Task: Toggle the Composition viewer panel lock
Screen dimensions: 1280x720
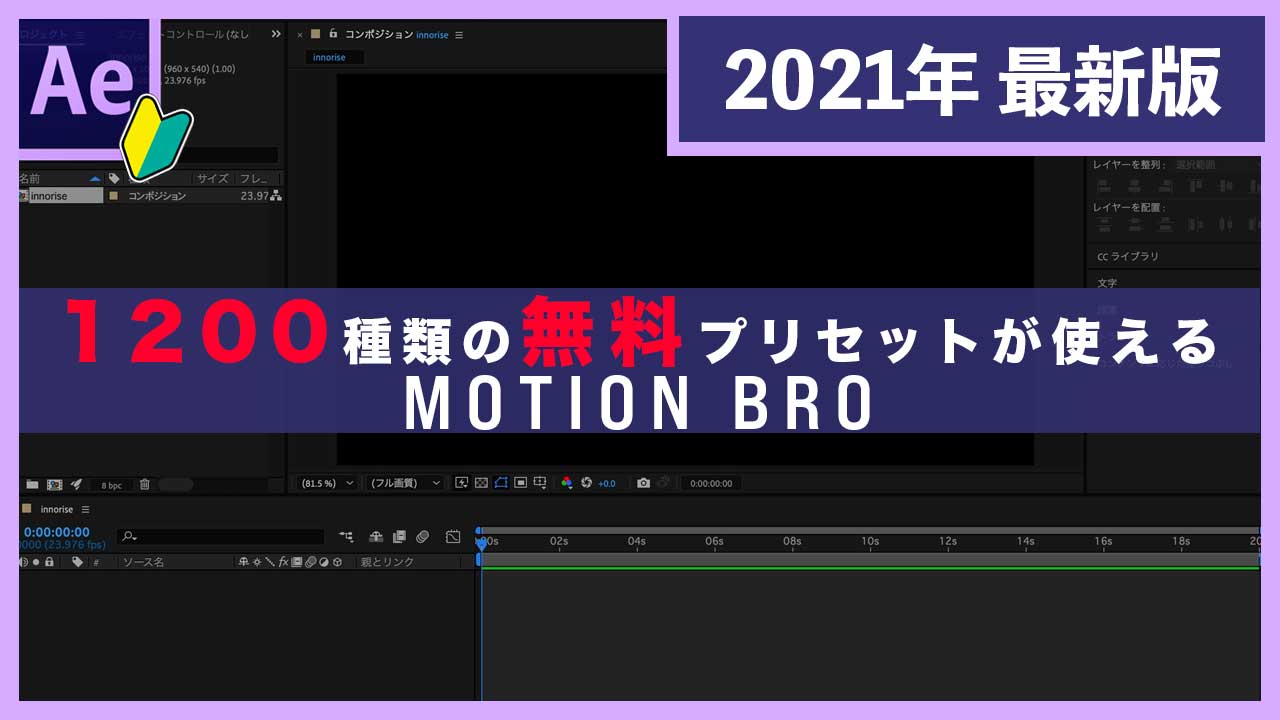Action: (334, 34)
